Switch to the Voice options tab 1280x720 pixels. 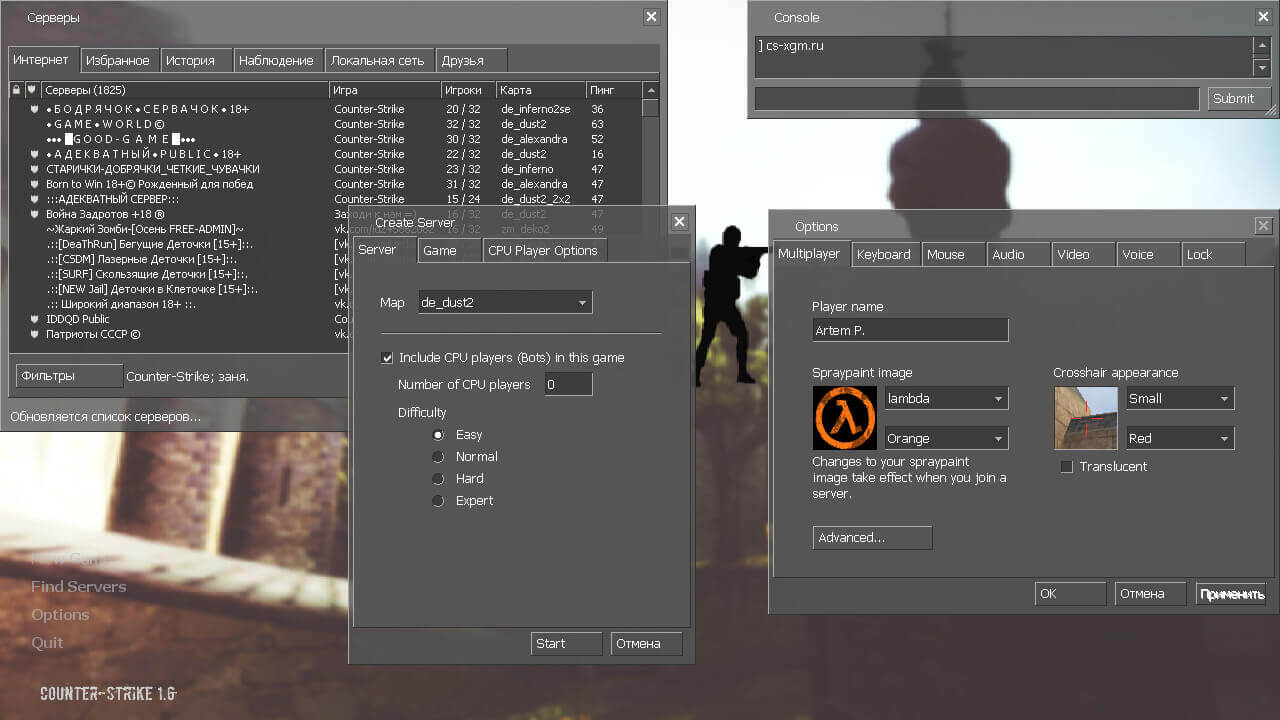click(x=1148, y=254)
